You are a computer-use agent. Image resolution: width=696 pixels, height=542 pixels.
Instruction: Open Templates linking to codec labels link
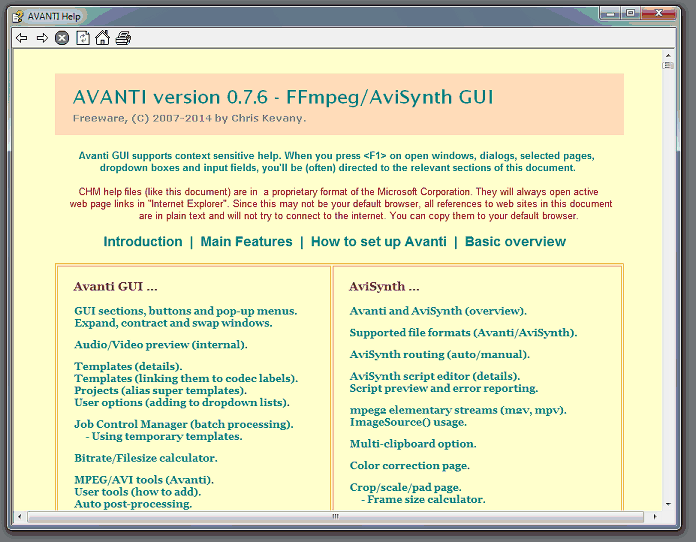186,378
